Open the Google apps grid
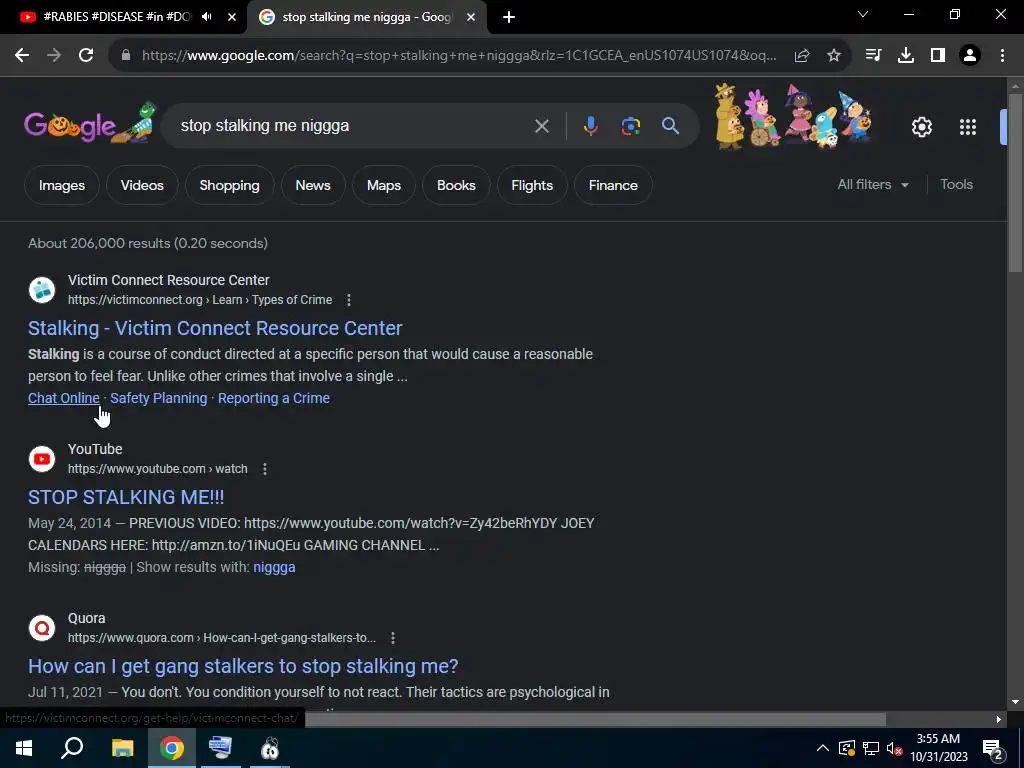1024x768 pixels. coord(968,127)
